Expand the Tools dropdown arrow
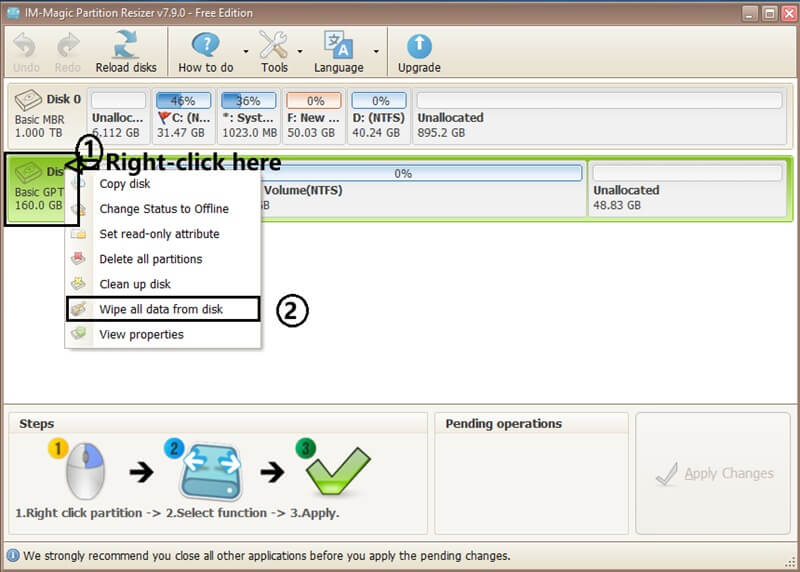800x572 pixels. pyautogui.click(x=299, y=52)
